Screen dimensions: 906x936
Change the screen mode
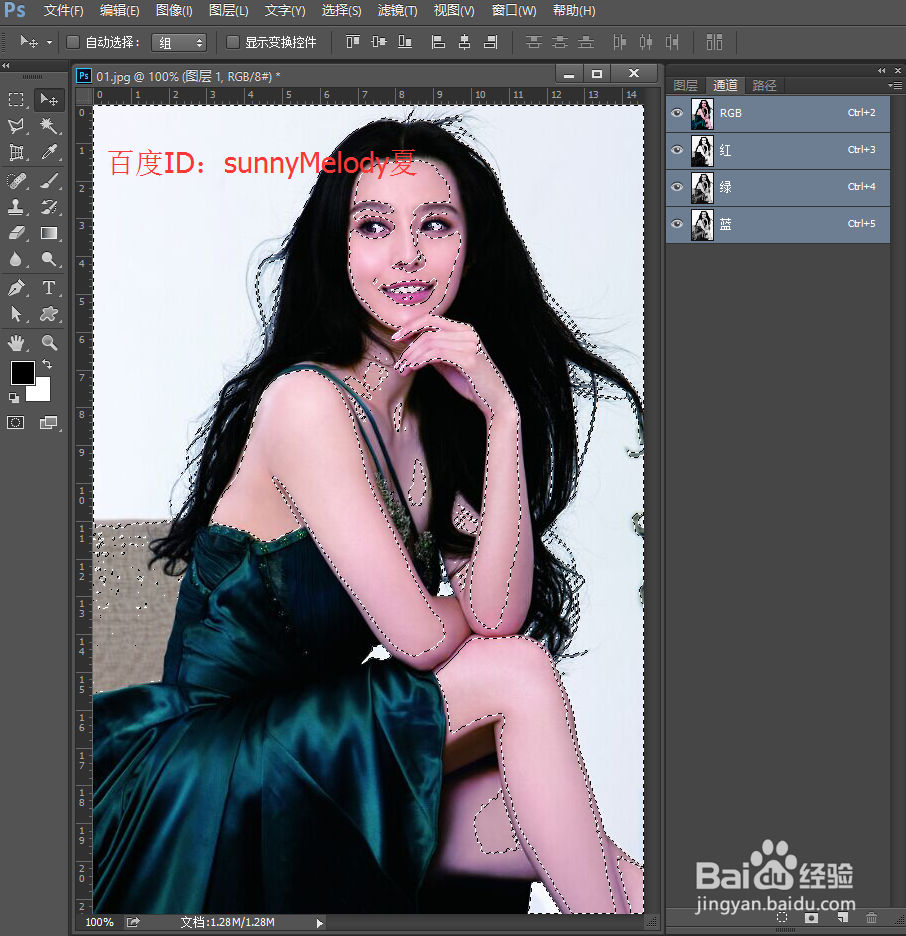click(x=48, y=423)
